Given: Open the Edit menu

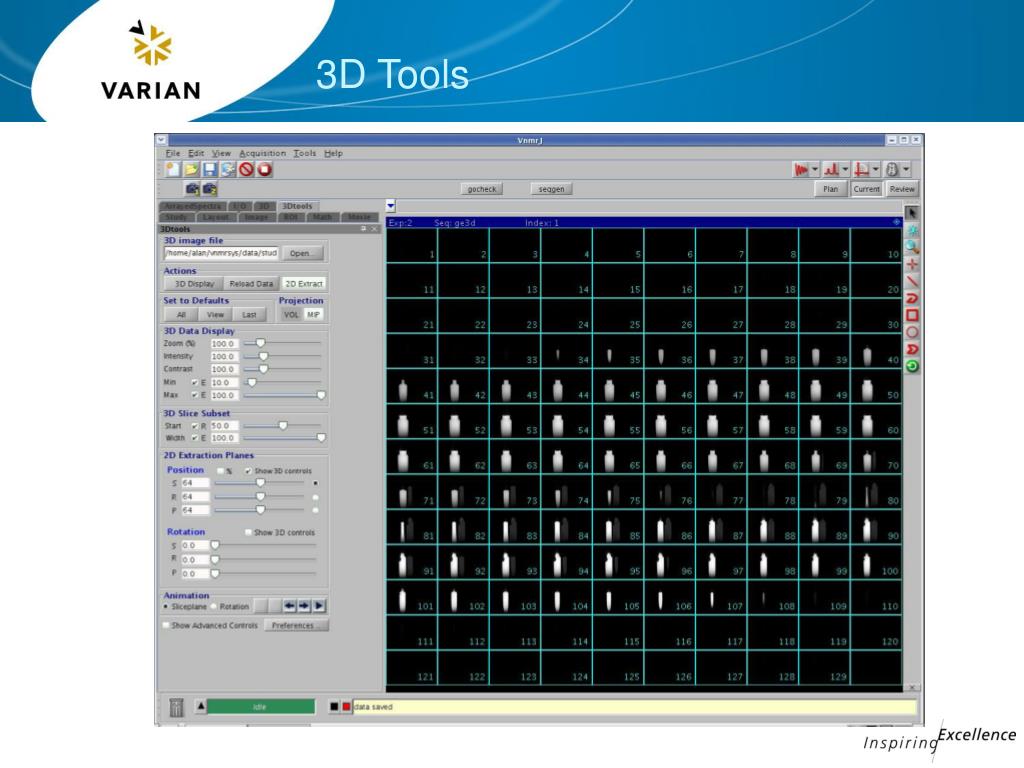Looking at the screenshot, I should 196,153.
